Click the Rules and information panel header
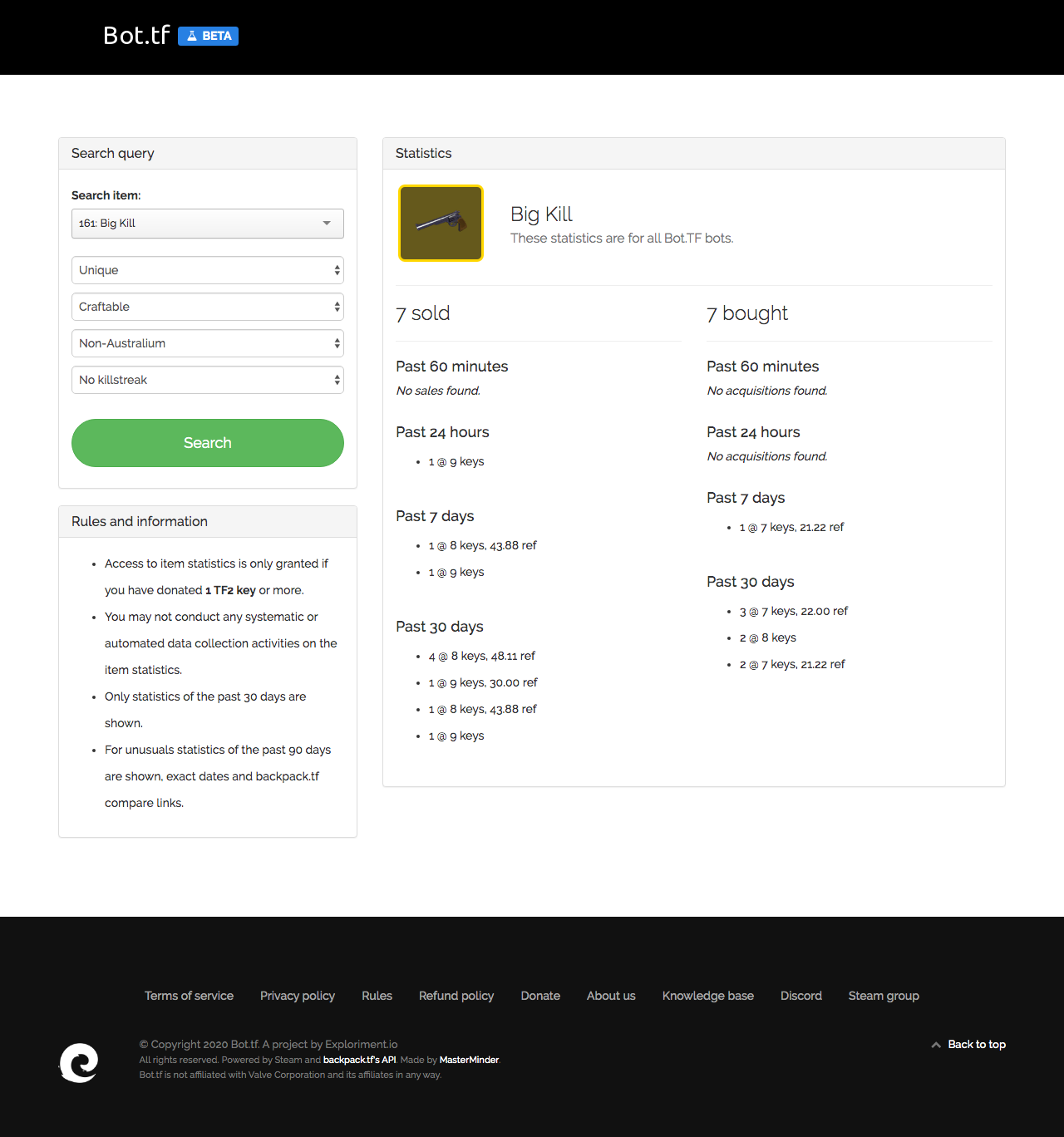 208,522
